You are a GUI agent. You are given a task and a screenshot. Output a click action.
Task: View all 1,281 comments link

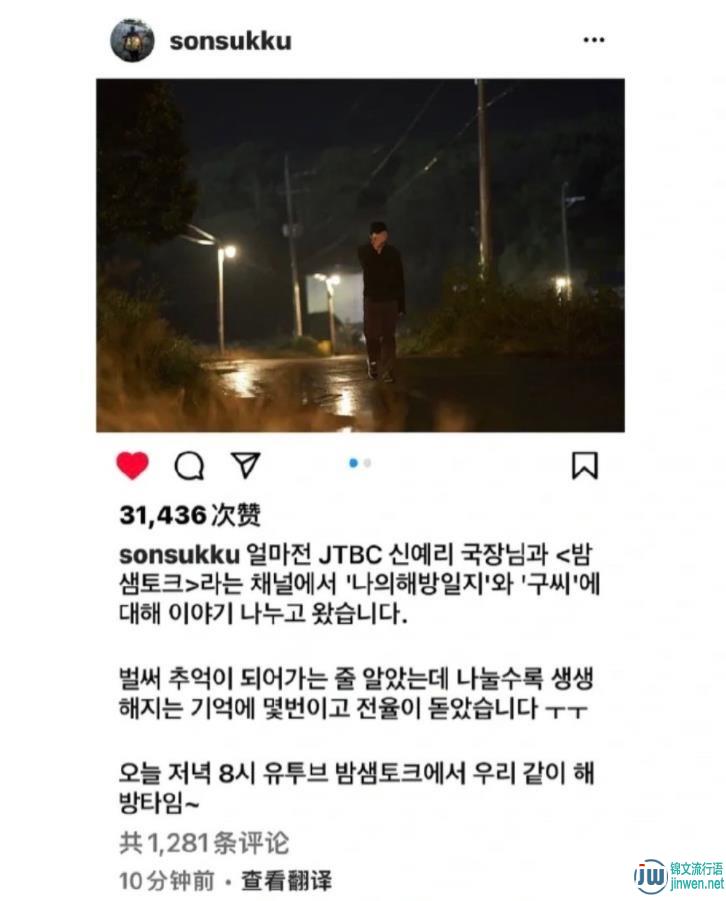click(203, 843)
